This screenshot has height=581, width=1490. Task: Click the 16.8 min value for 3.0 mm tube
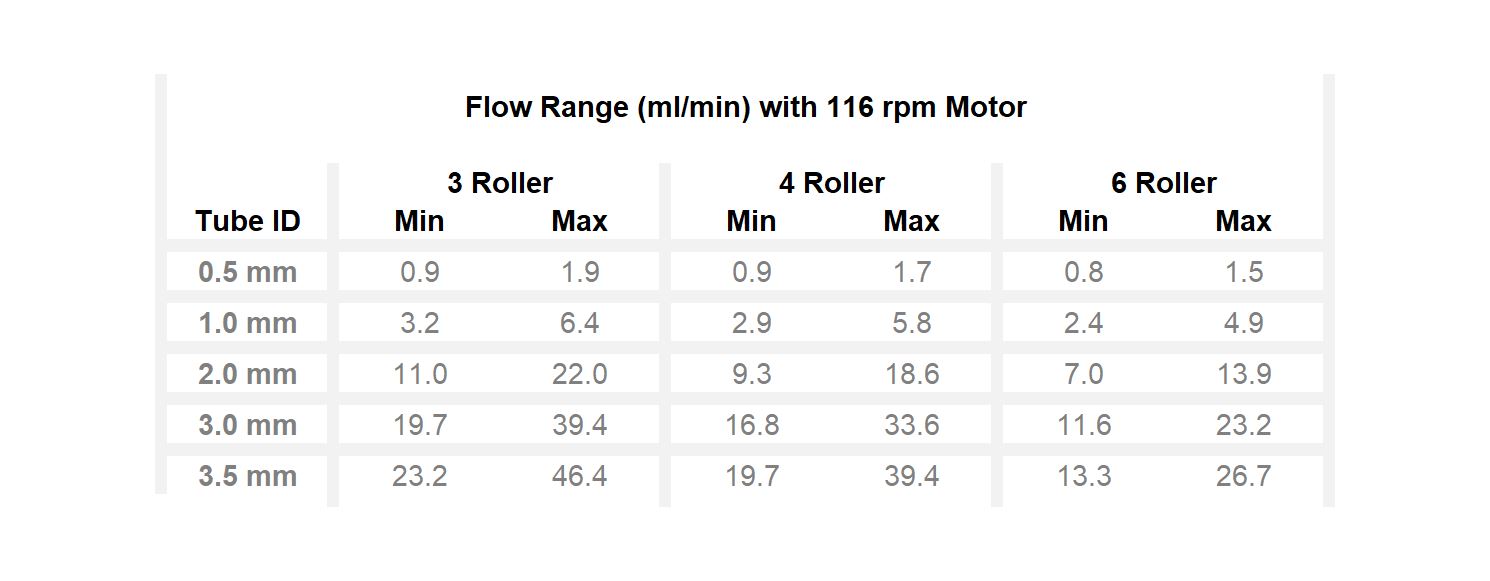pos(752,425)
